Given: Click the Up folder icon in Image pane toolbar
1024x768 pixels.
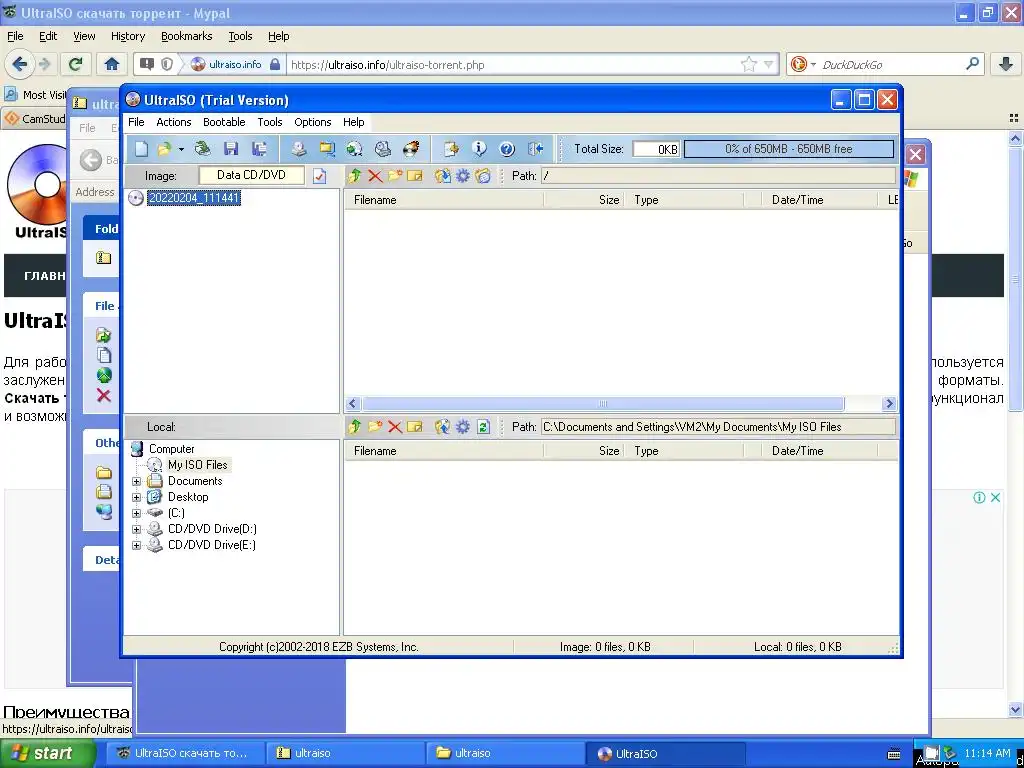Looking at the screenshot, I should [x=355, y=176].
